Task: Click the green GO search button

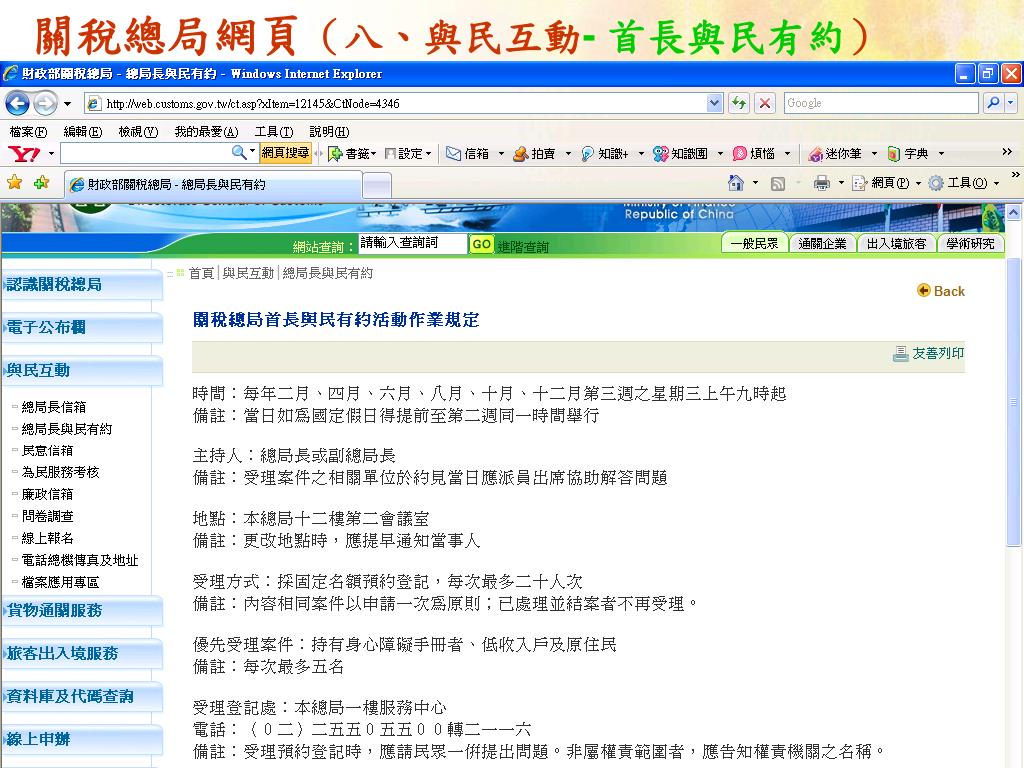Action: click(481, 244)
